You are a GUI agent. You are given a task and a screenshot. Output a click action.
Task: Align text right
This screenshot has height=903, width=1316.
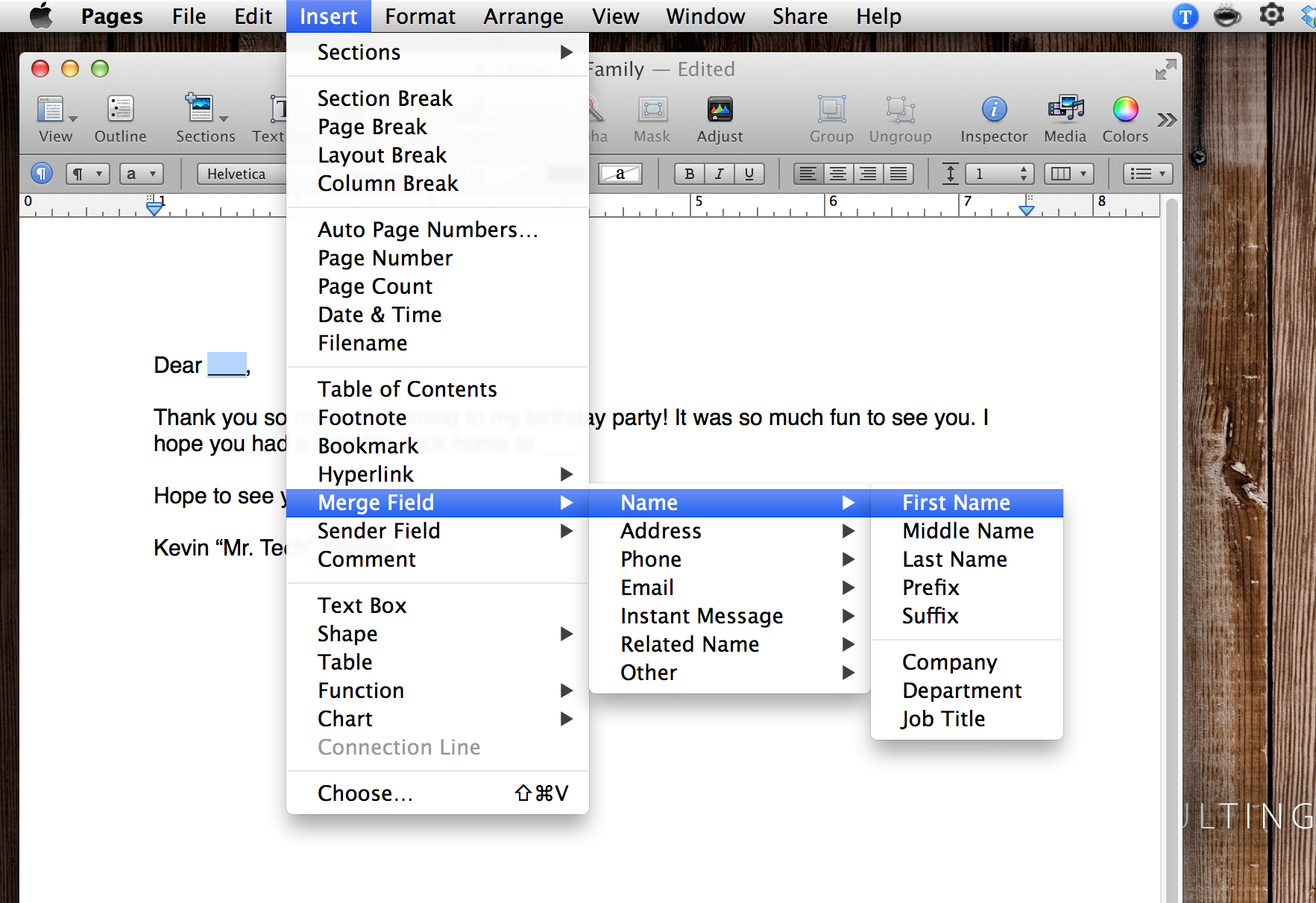[869, 174]
